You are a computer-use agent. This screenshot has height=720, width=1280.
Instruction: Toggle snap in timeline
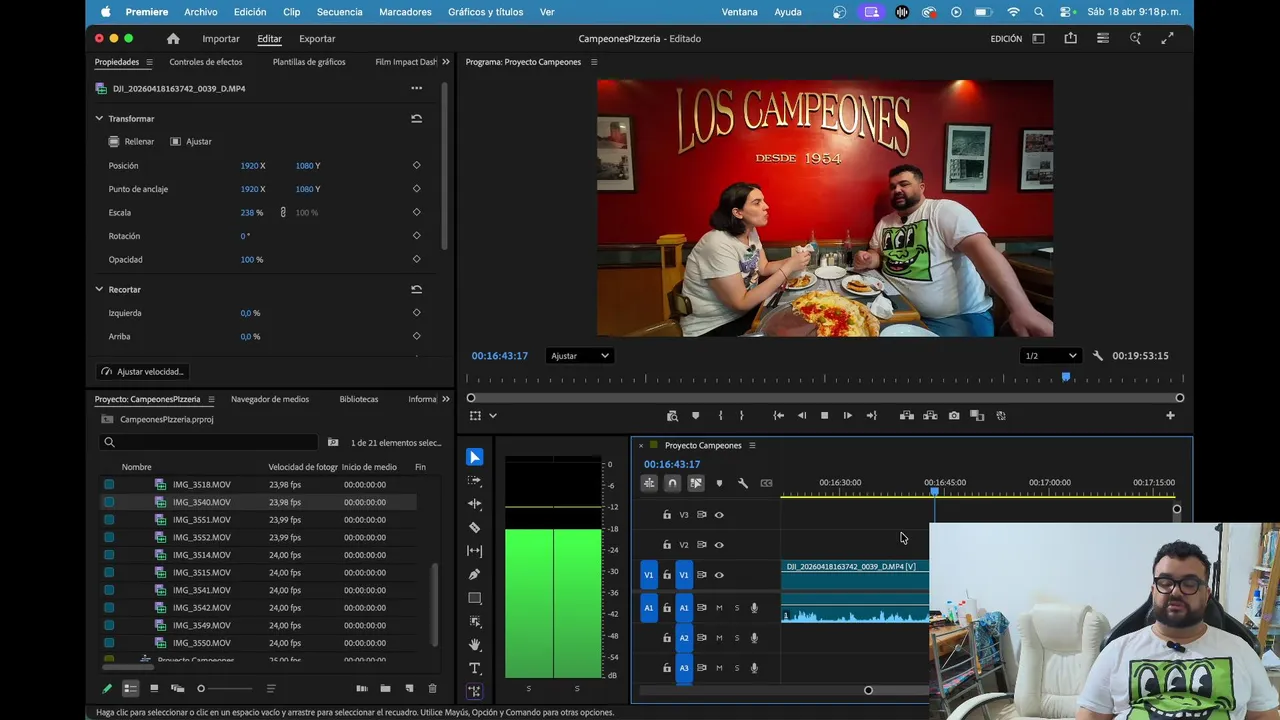[x=672, y=483]
